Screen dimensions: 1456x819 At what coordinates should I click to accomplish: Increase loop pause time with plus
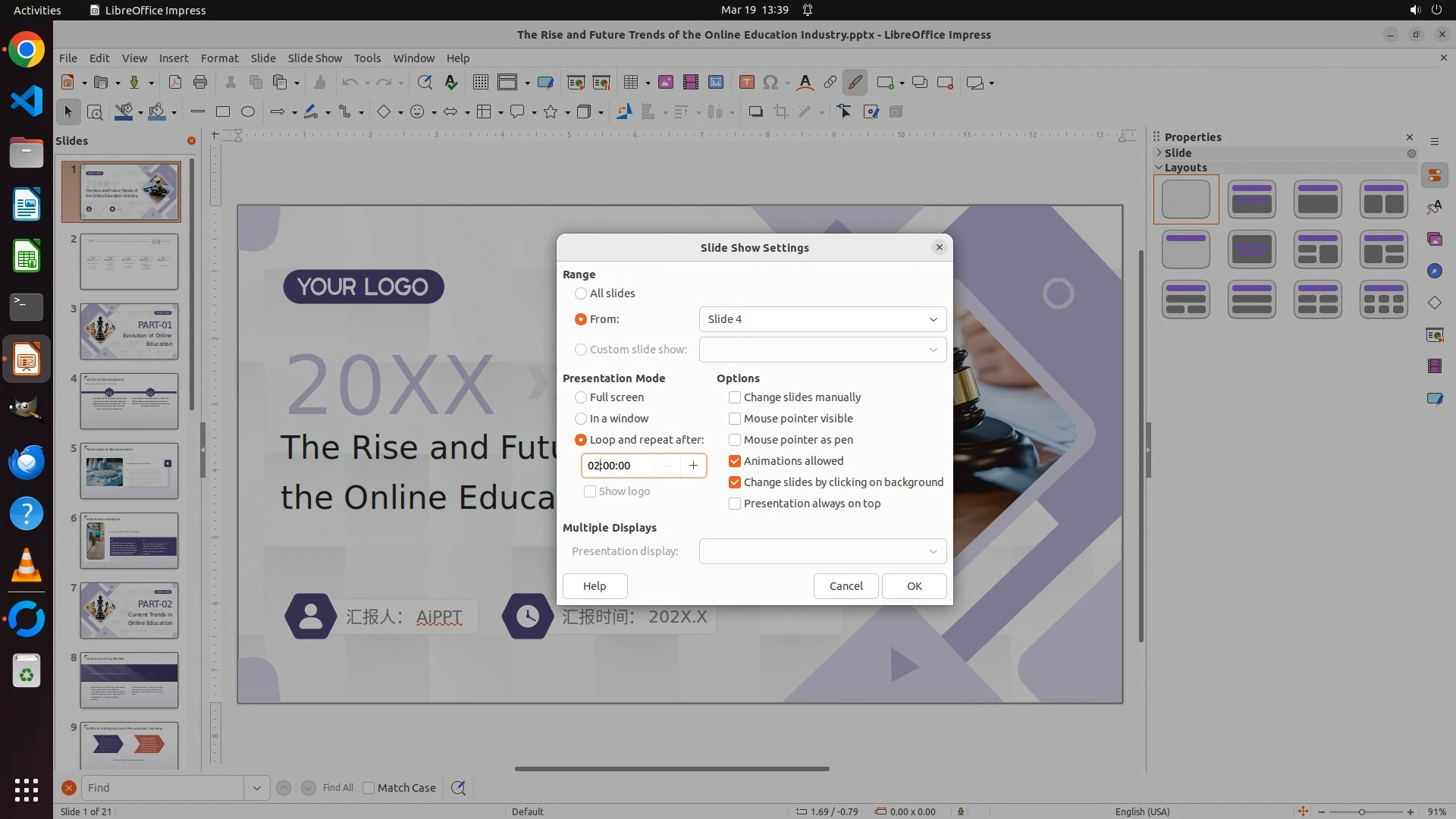point(693,466)
